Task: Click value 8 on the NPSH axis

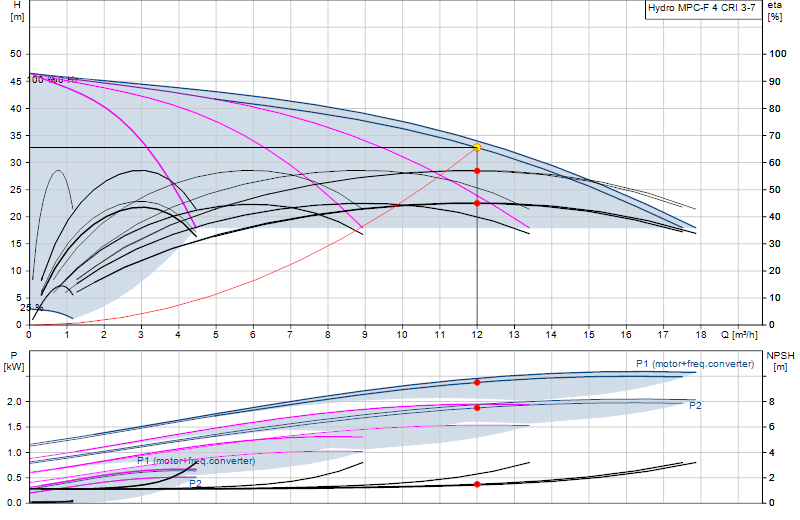Action: pos(772,402)
